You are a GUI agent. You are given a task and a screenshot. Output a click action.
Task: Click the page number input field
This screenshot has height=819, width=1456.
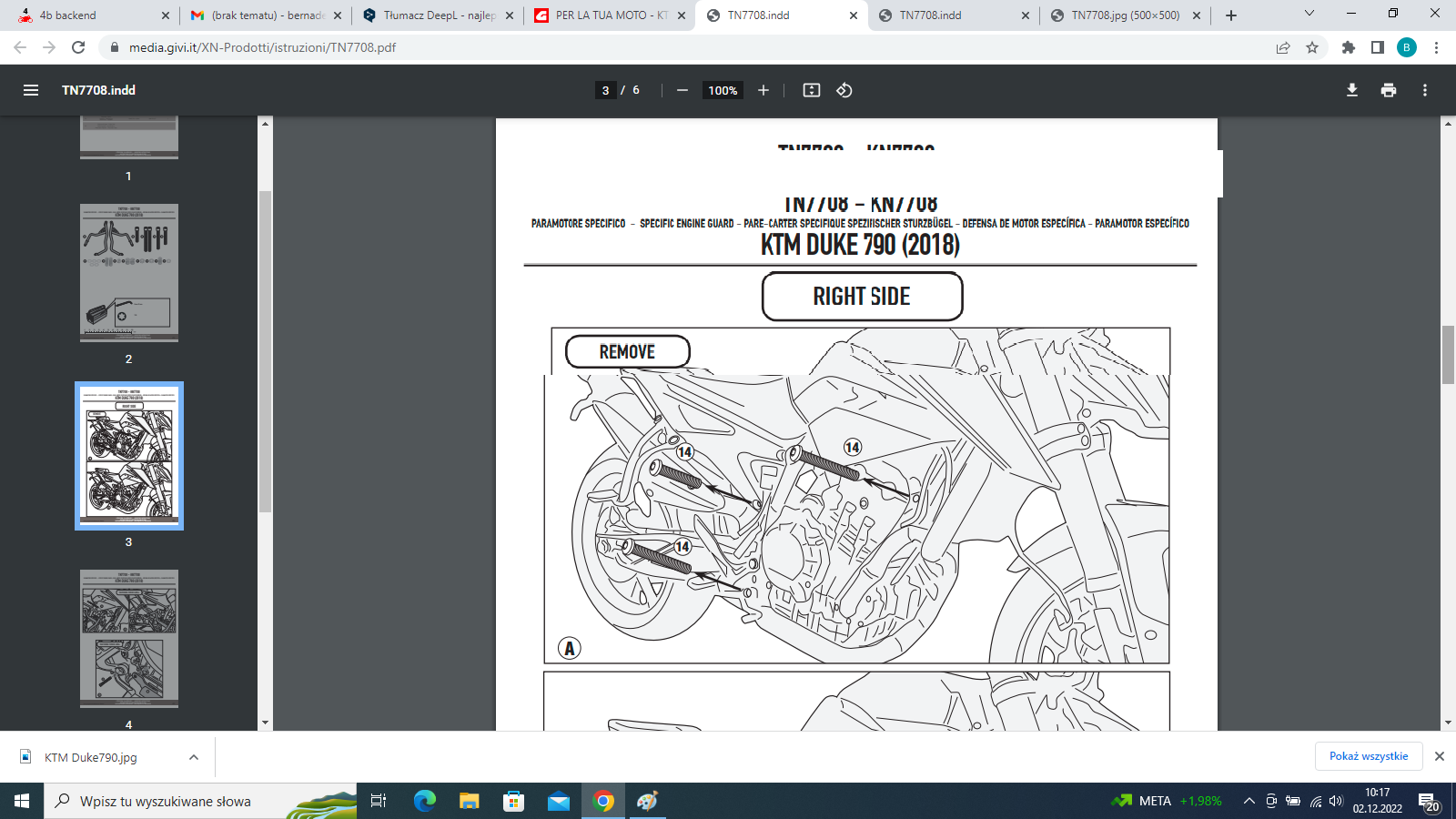tap(606, 90)
